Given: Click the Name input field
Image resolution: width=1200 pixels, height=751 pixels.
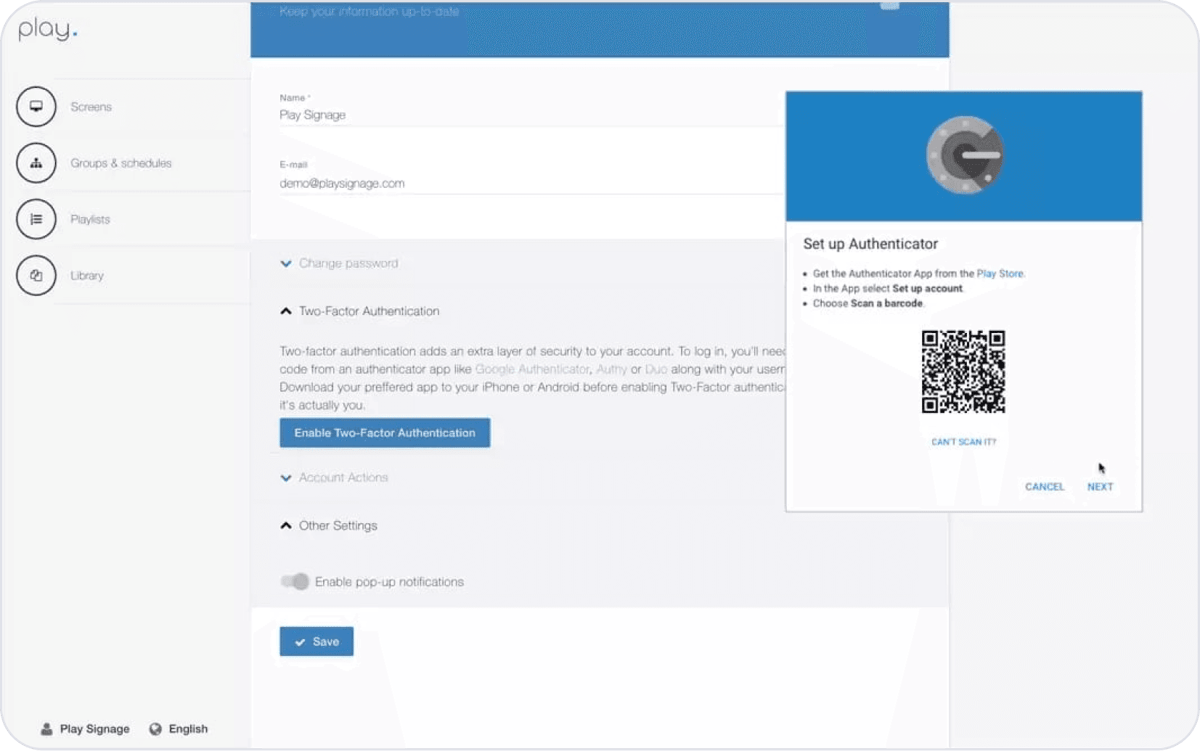Looking at the screenshot, I should click(530, 115).
